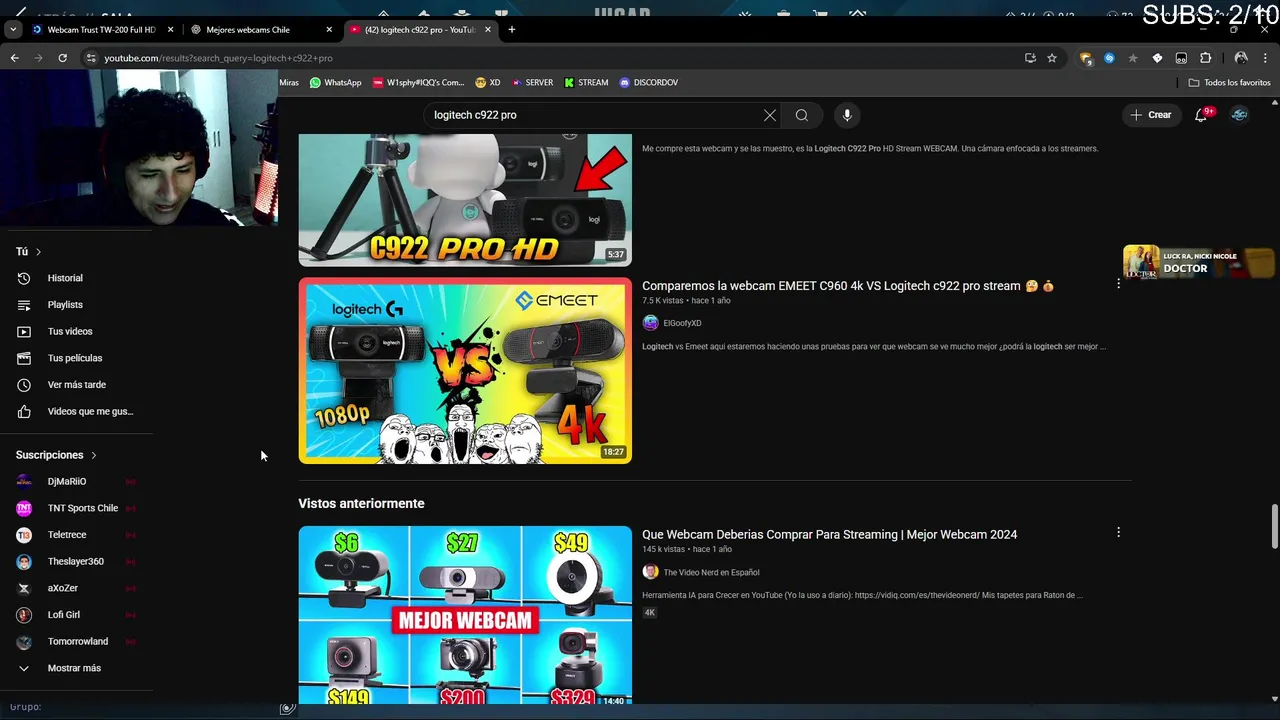Open options for the Mejor Webcam 2024 video
1280x720 pixels.
tap(1118, 533)
